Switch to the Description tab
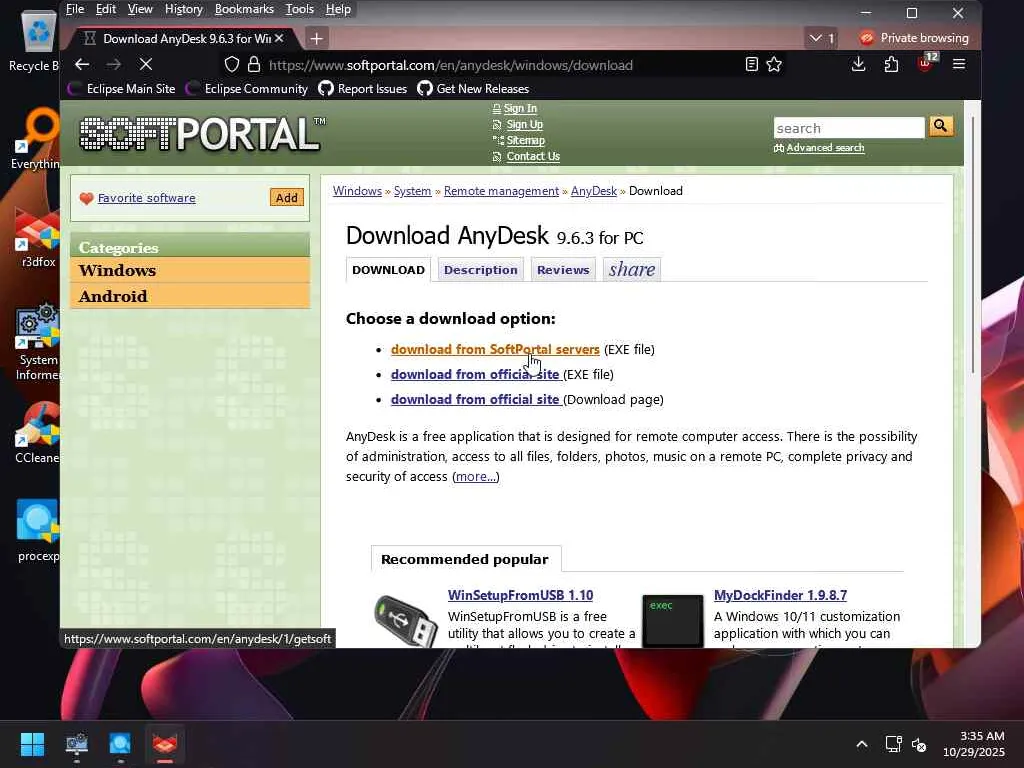The width and height of the screenshot is (1024, 768). [481, 270]
